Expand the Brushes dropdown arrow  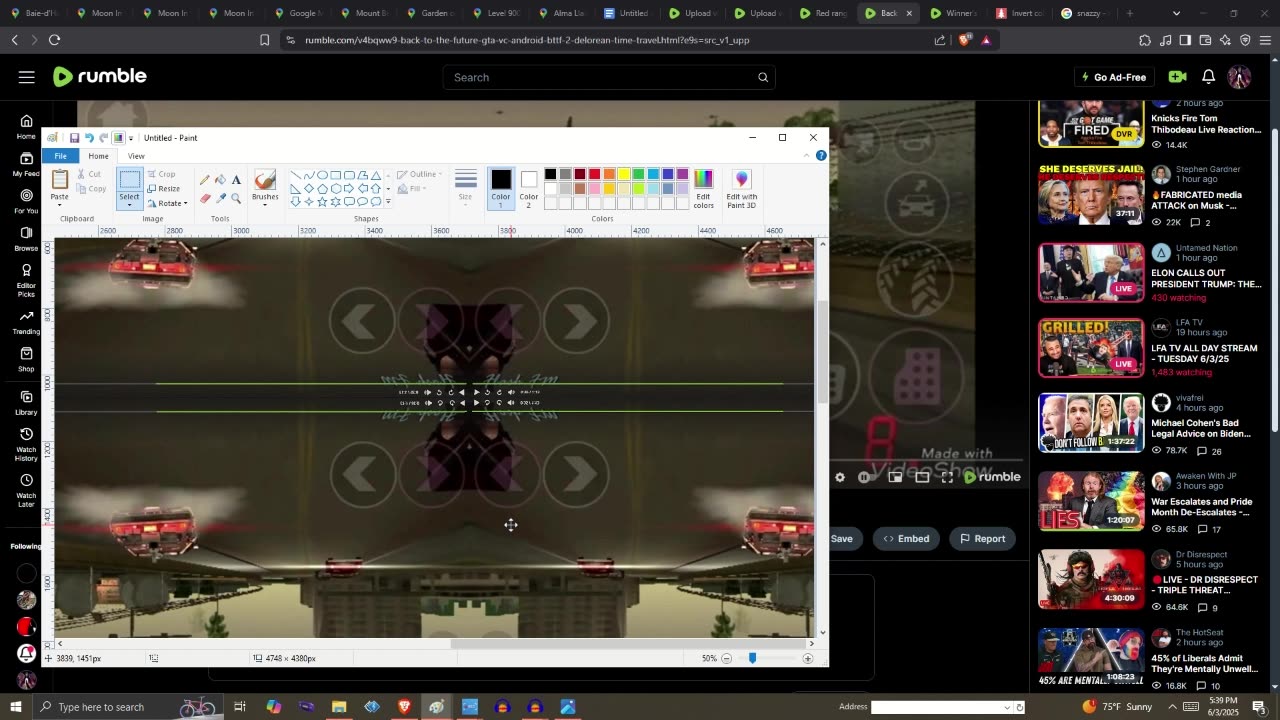[265, 205]
